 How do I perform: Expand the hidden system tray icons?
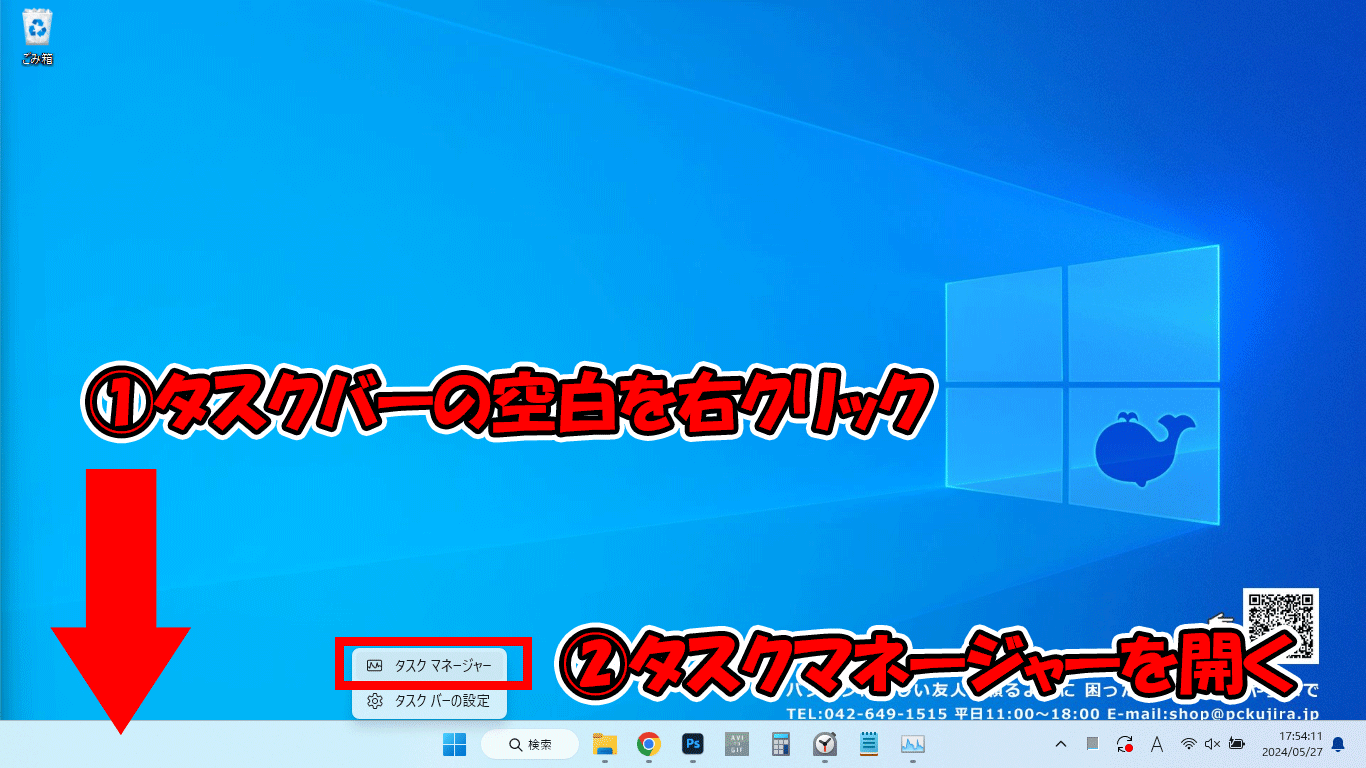pyautogui.click(x=1059, y=744)
